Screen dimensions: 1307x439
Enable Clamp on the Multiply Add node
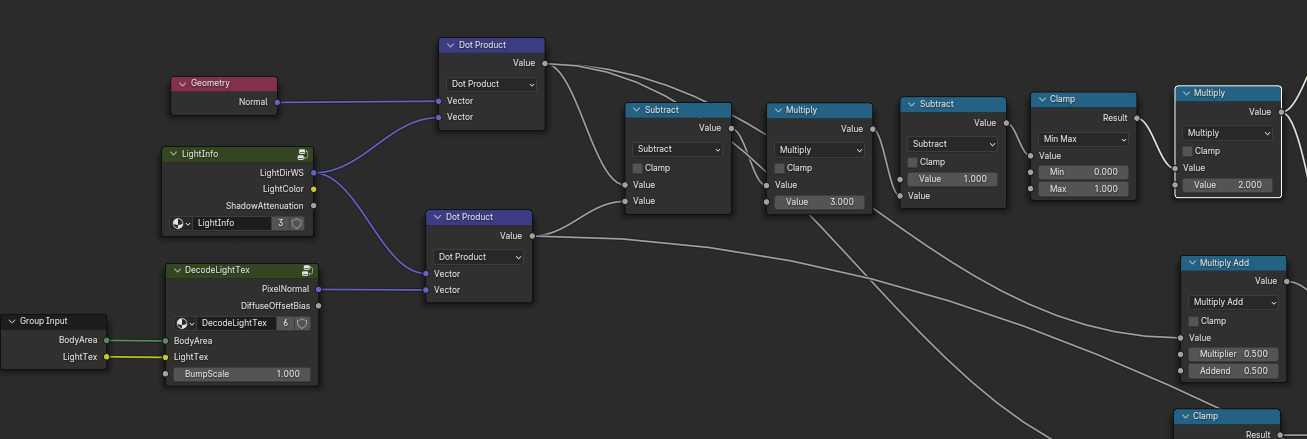point(1193,321)
